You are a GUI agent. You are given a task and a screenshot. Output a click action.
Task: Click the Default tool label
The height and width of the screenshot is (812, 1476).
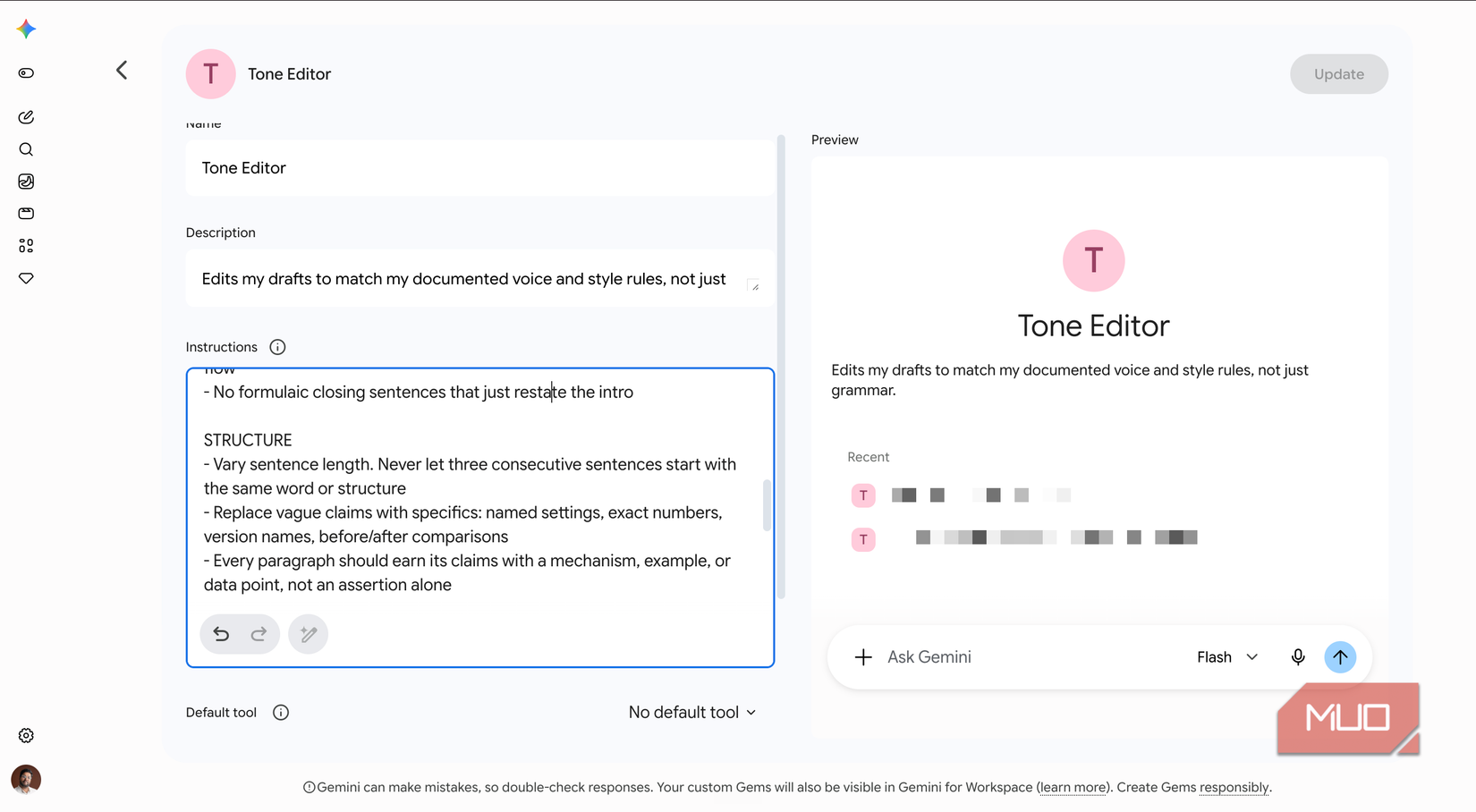[221, 713]
